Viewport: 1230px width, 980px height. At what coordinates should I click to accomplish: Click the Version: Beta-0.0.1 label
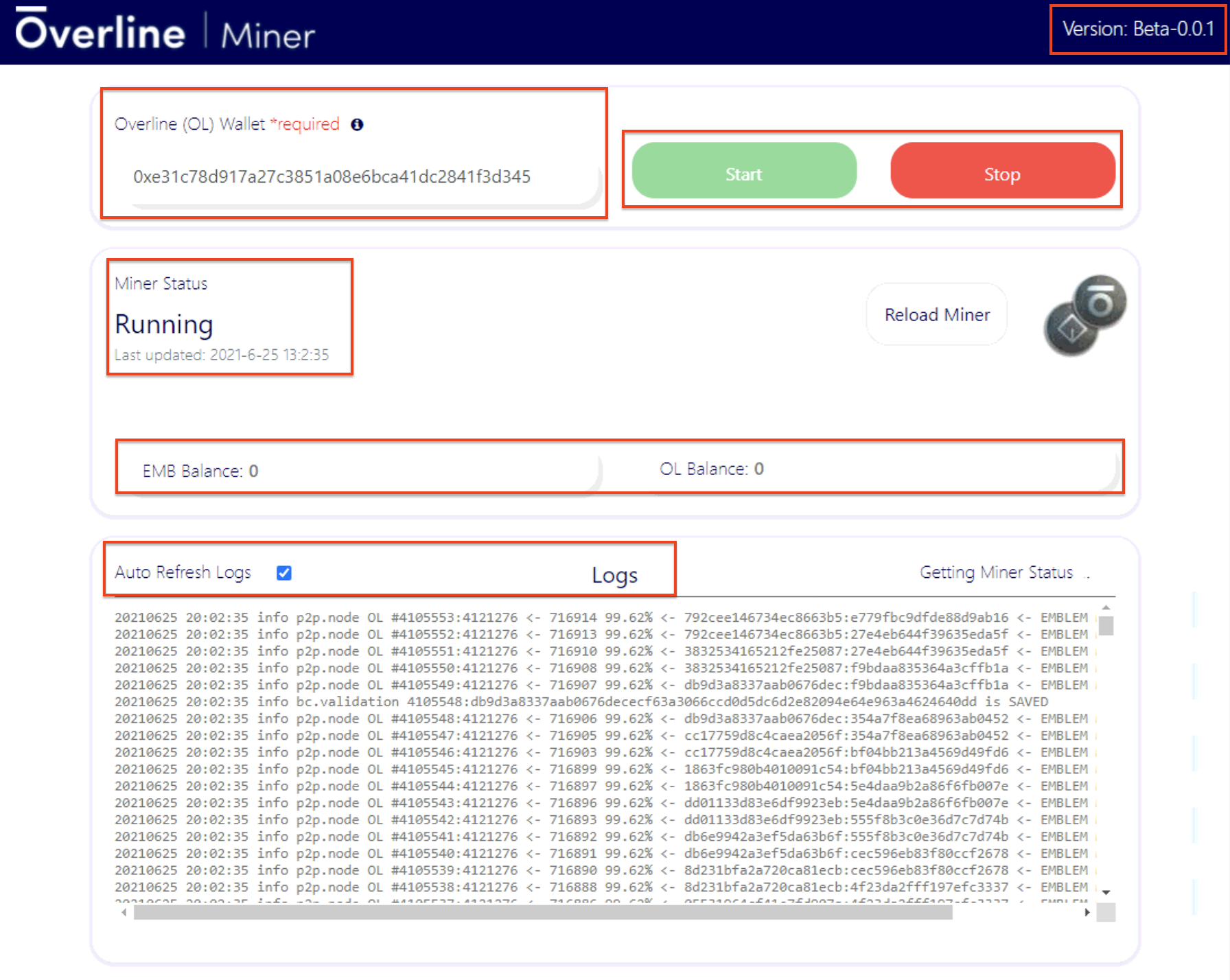pyautogui.click(x=1139, y=29)
